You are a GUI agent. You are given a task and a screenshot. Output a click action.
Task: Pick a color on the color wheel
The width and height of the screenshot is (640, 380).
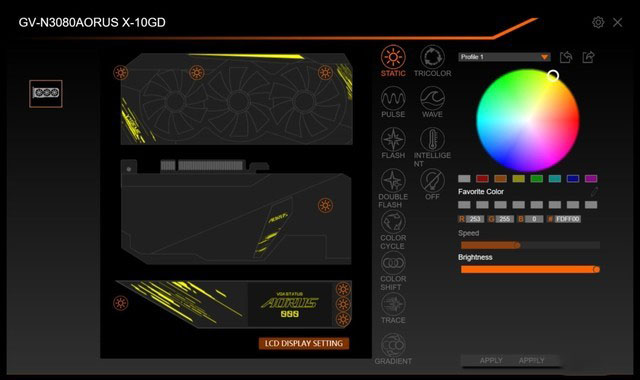528,120
